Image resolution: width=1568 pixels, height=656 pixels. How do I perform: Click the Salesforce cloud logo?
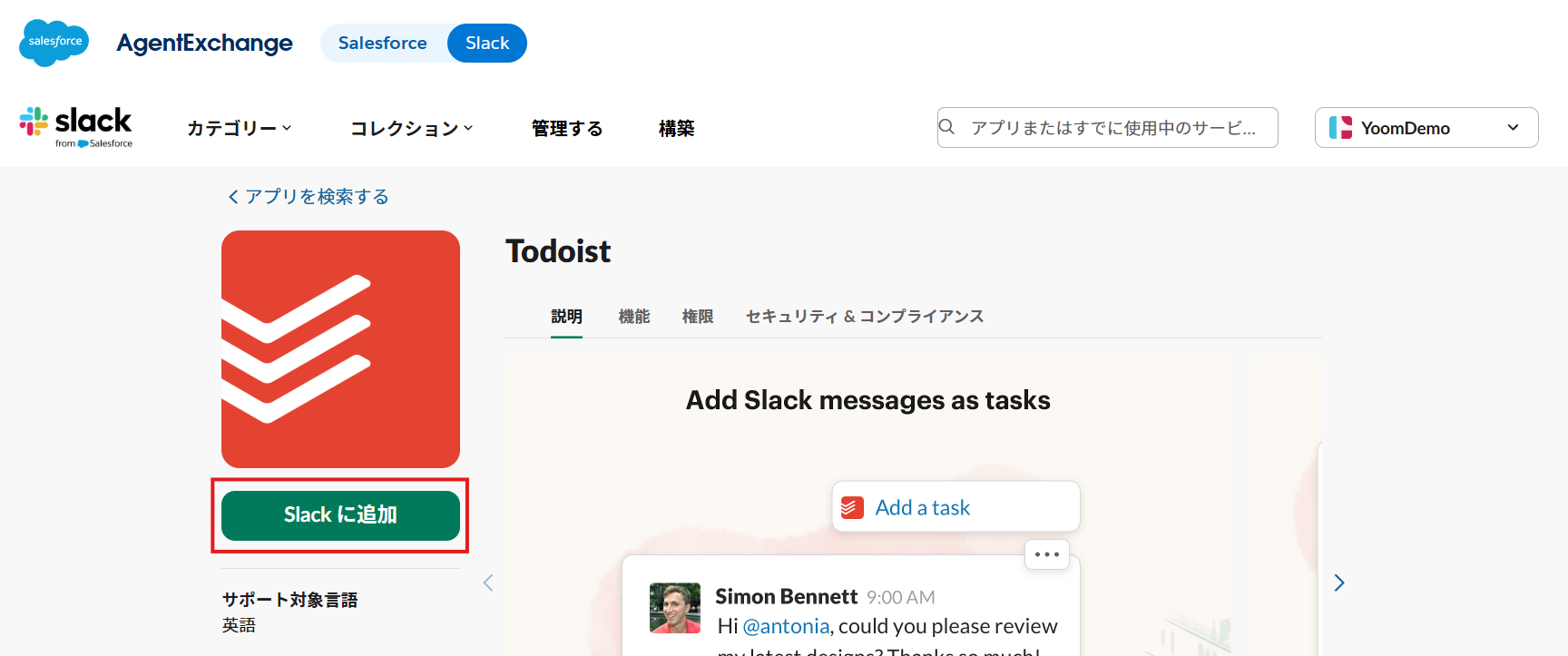tap(54, 42)
